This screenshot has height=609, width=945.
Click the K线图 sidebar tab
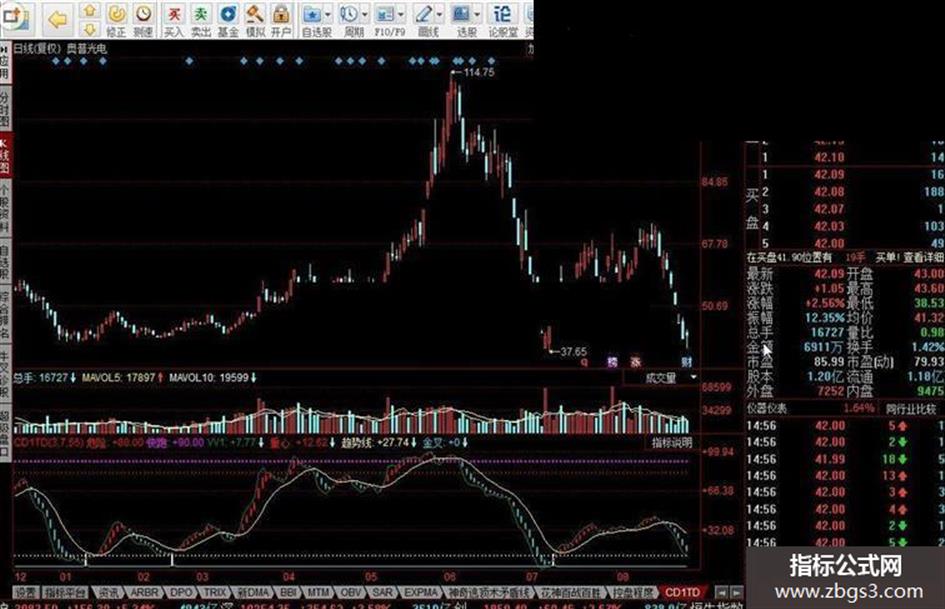point(5,155)
